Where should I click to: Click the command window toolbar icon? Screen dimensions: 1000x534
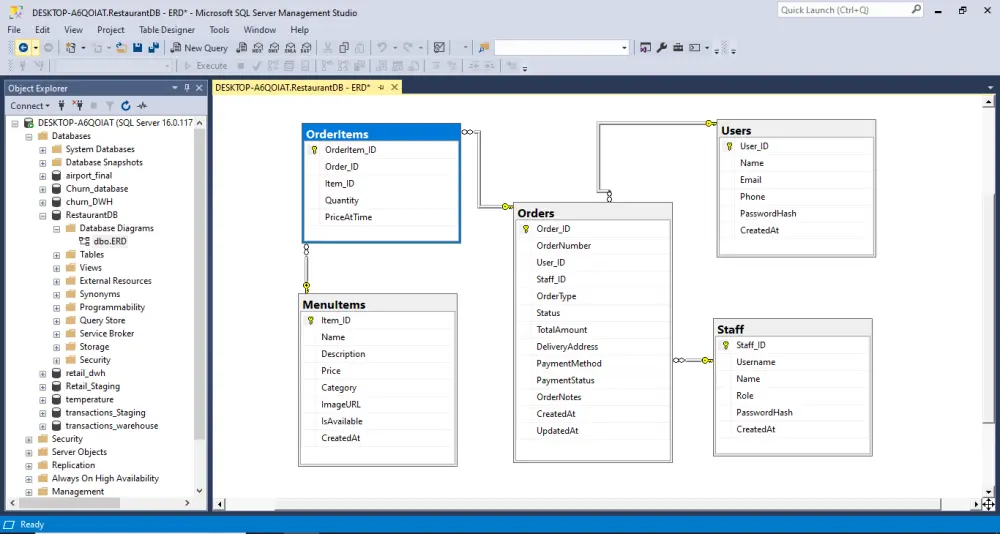(x=695, y=48)
